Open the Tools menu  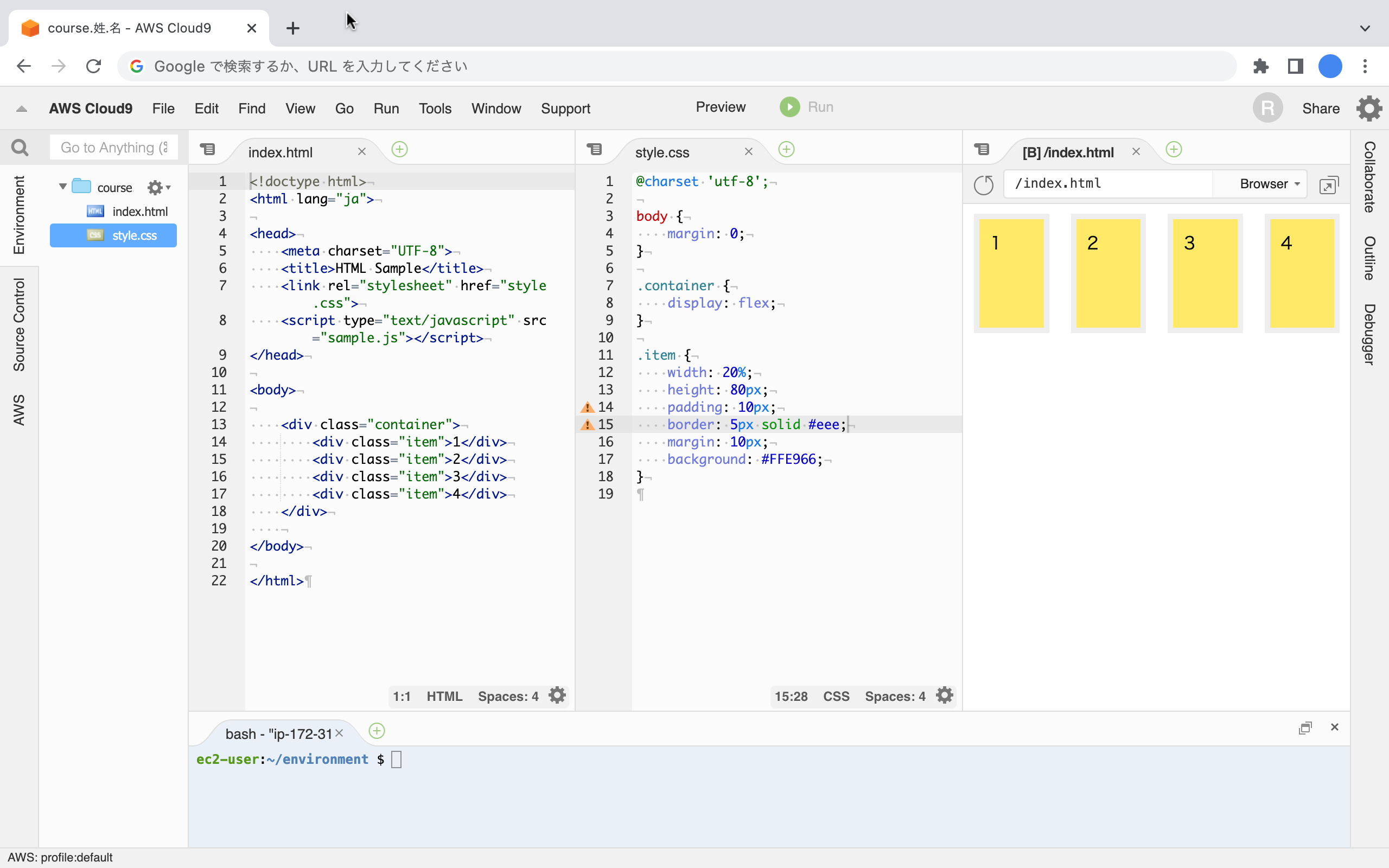435,108
